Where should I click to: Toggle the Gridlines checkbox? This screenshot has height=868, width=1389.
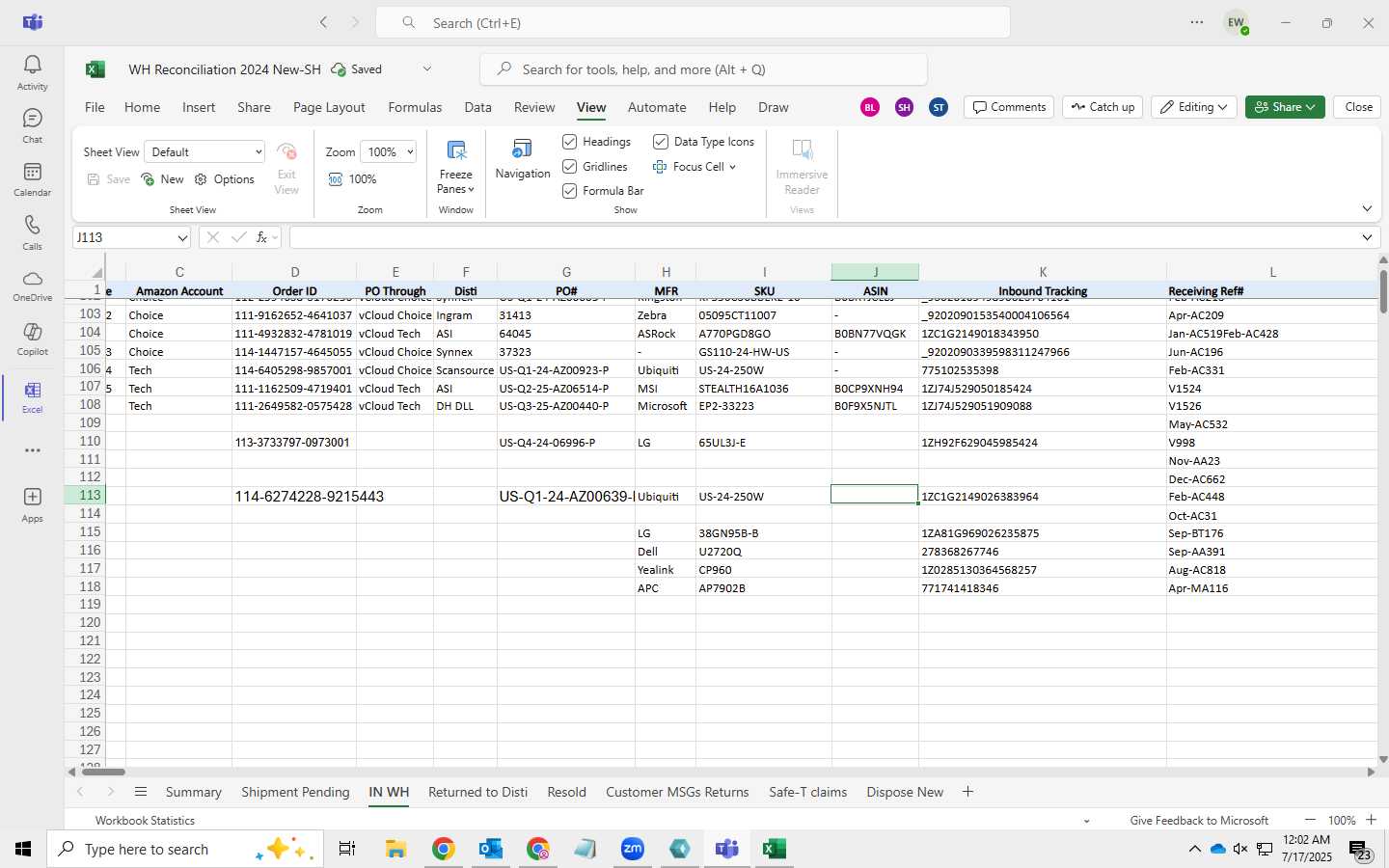570,167
